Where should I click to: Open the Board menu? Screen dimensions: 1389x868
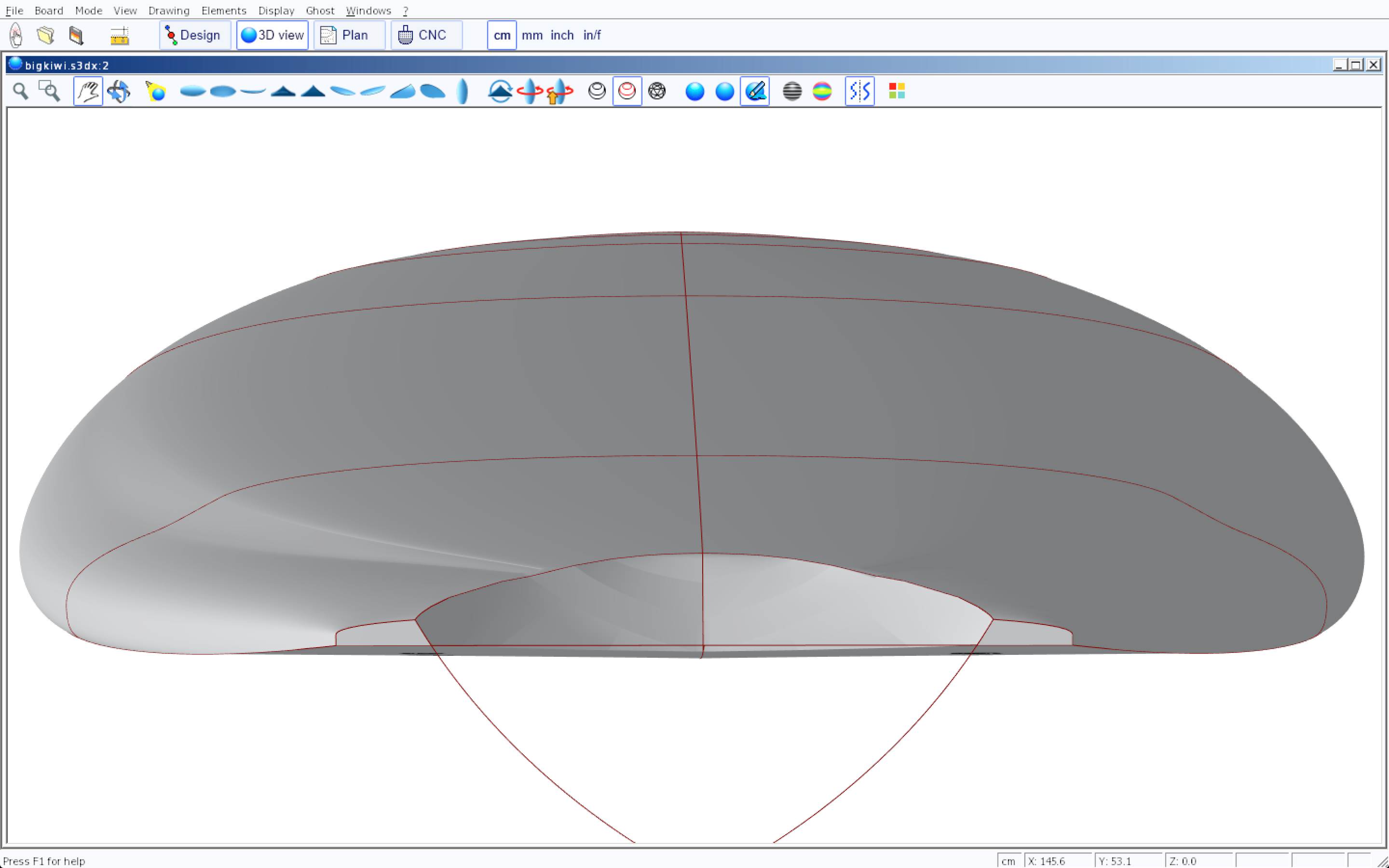pos(49,10)
